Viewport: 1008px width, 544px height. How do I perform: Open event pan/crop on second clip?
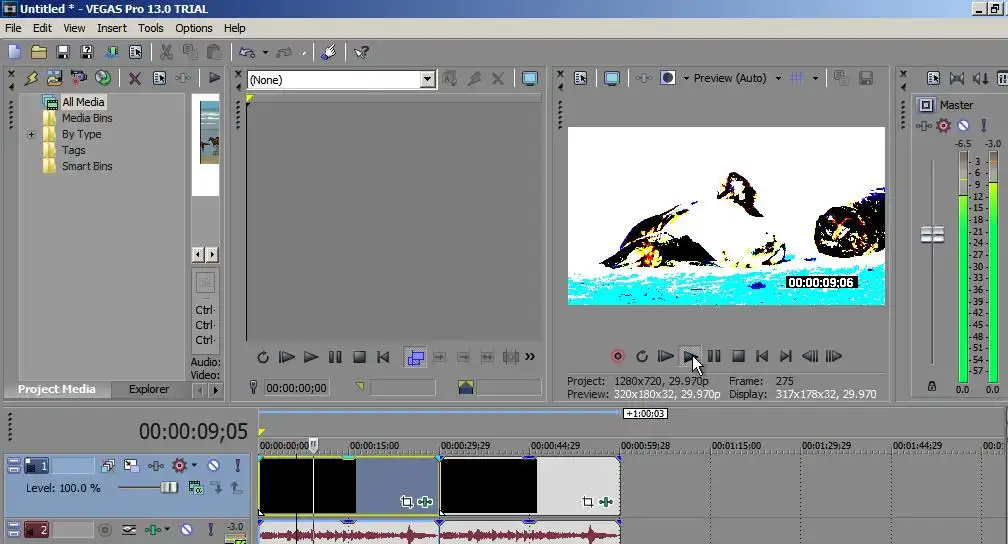coord(588,502)
